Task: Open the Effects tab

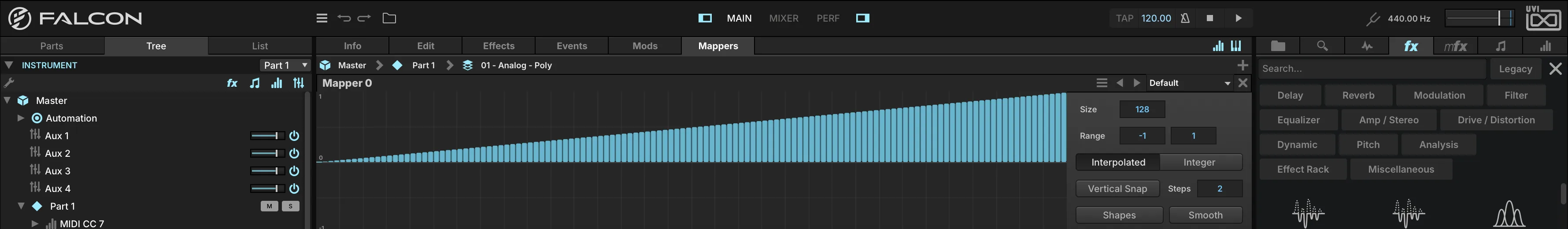Action: click(x=499, y=46)
